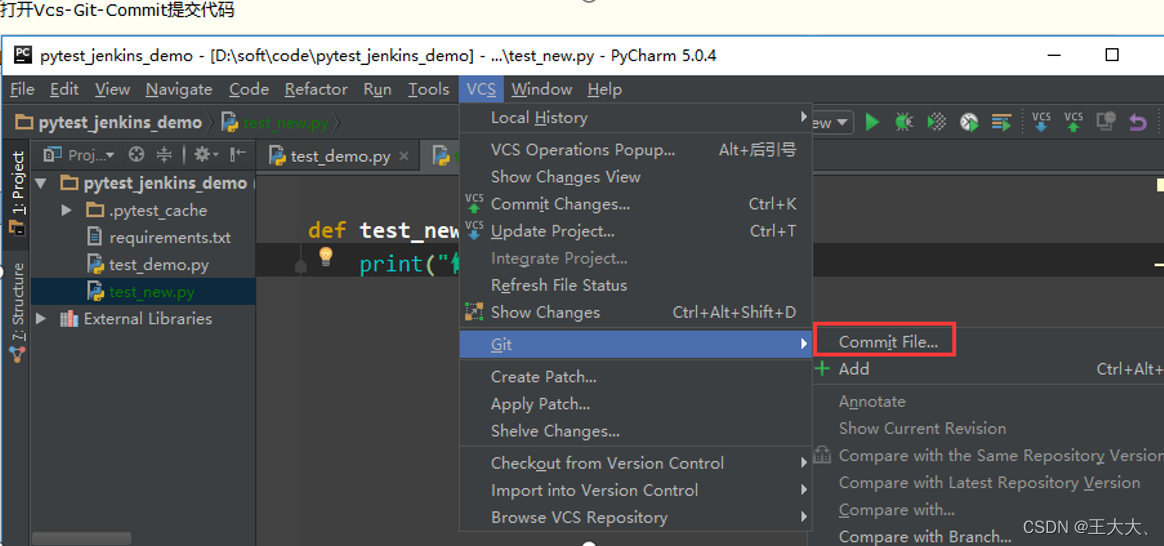Click the purple revert arrow icon
The image size is (1164, 546).
(1137, 122)
